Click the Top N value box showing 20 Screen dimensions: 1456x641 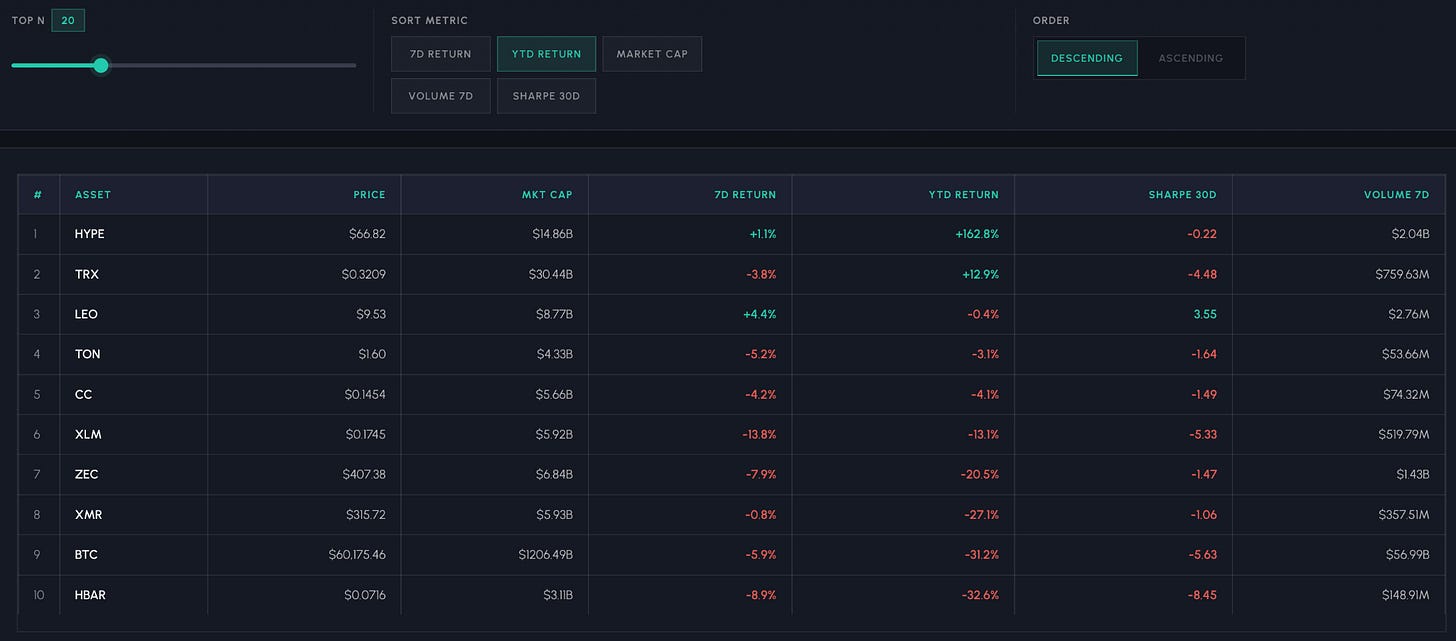[x=68, y=20]
